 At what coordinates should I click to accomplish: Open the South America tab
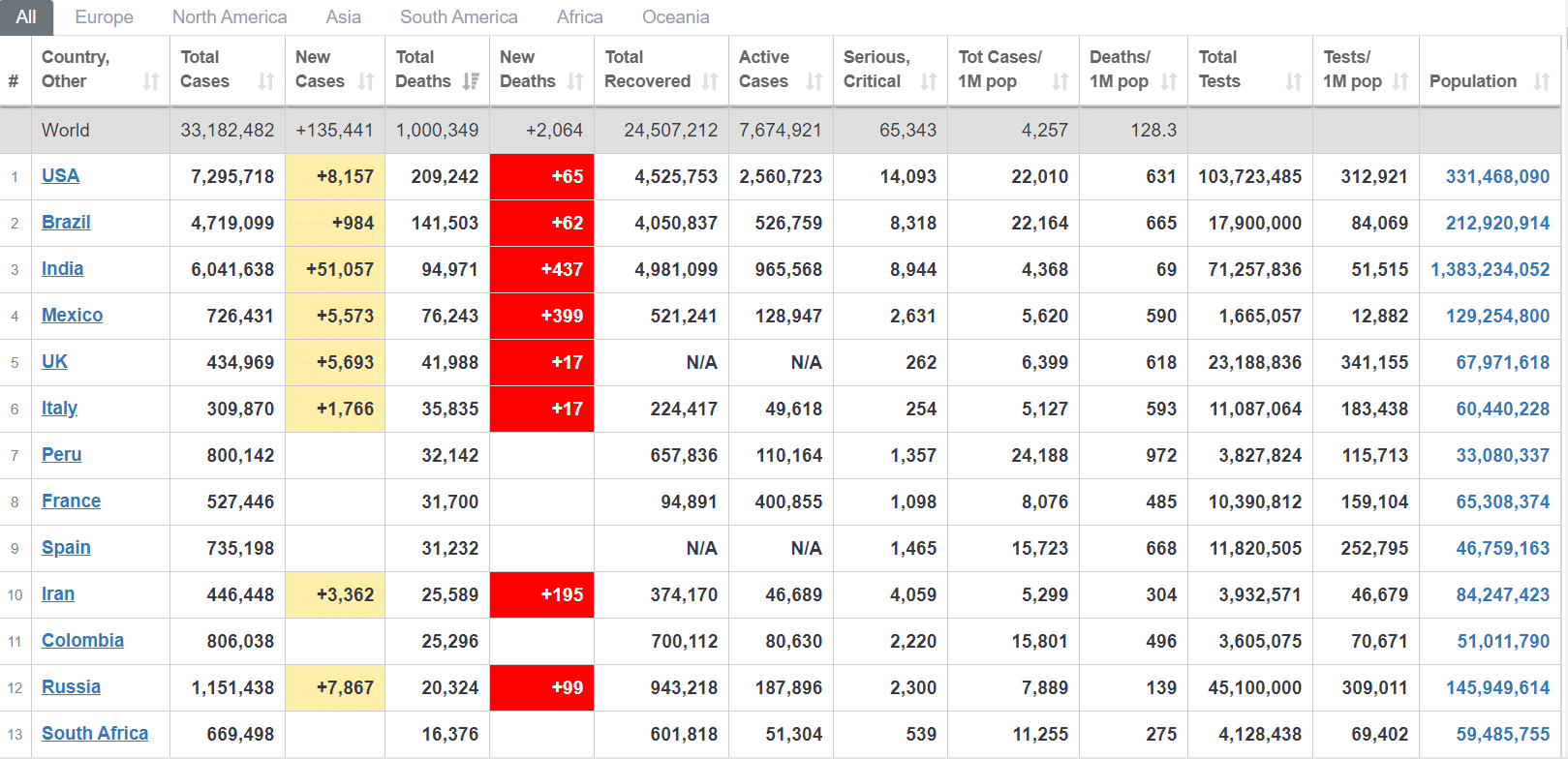pyautogui.click(x=458, y=17)
